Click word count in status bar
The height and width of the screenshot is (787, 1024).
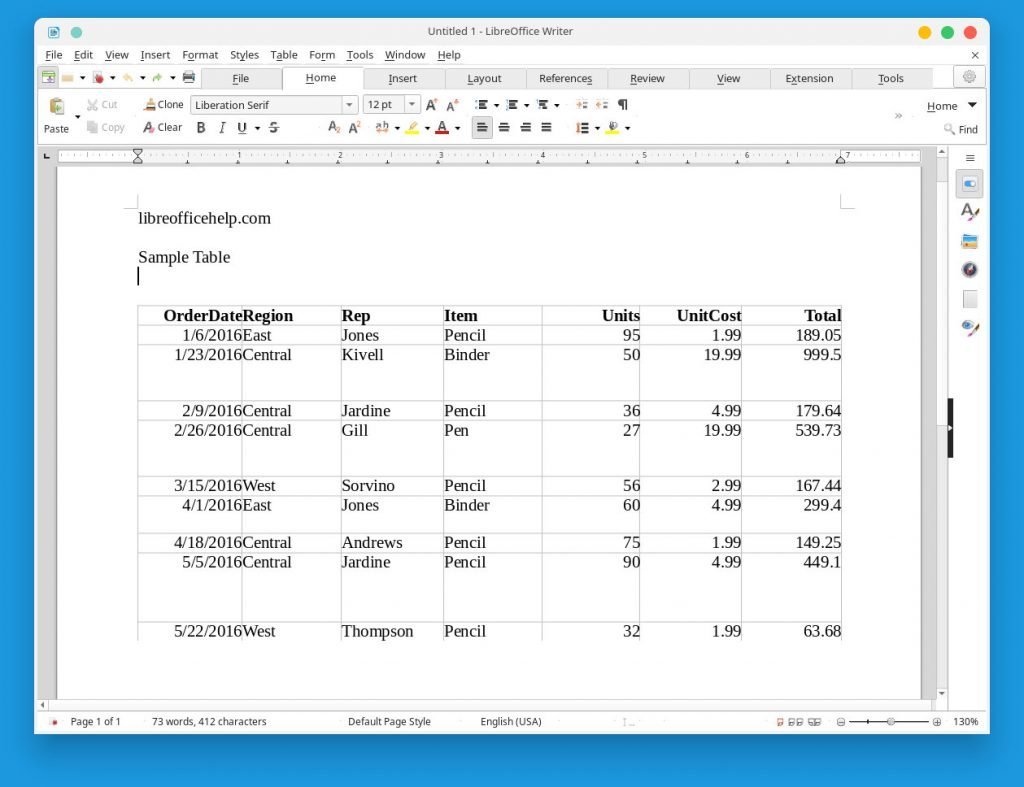(209, 722)
